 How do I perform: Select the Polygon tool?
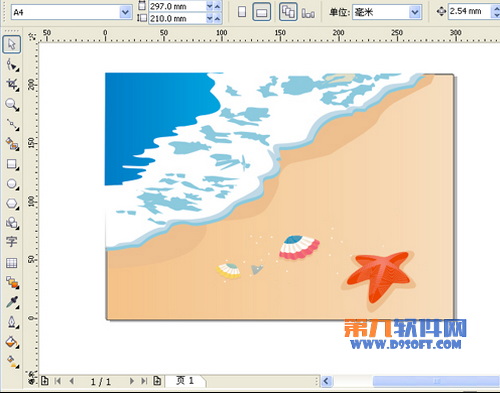point(12,203)
